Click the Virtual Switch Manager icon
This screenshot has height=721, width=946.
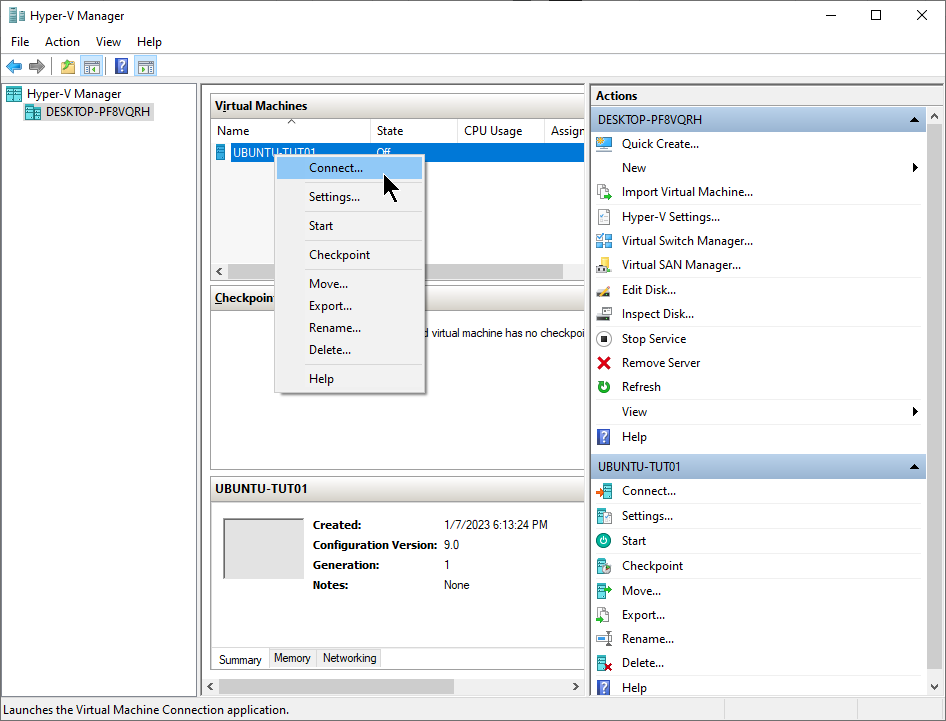[x=604, y=241]
